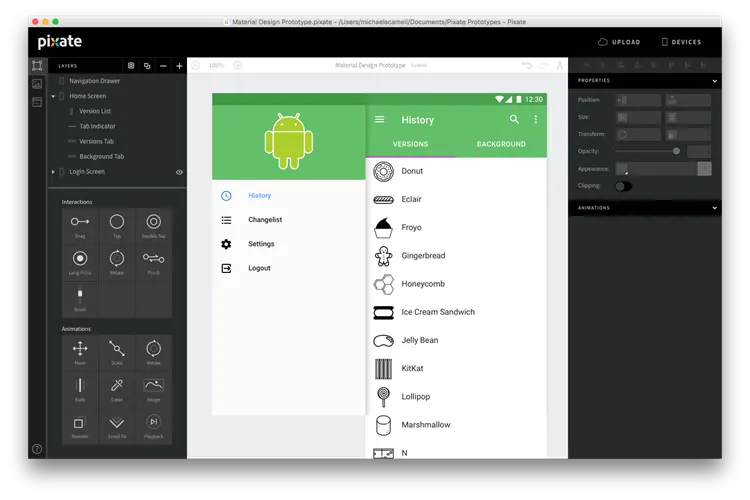Zoom in the canvas with plus circle
Viewport: 750px width, 500px height.
tap(238, 65)
